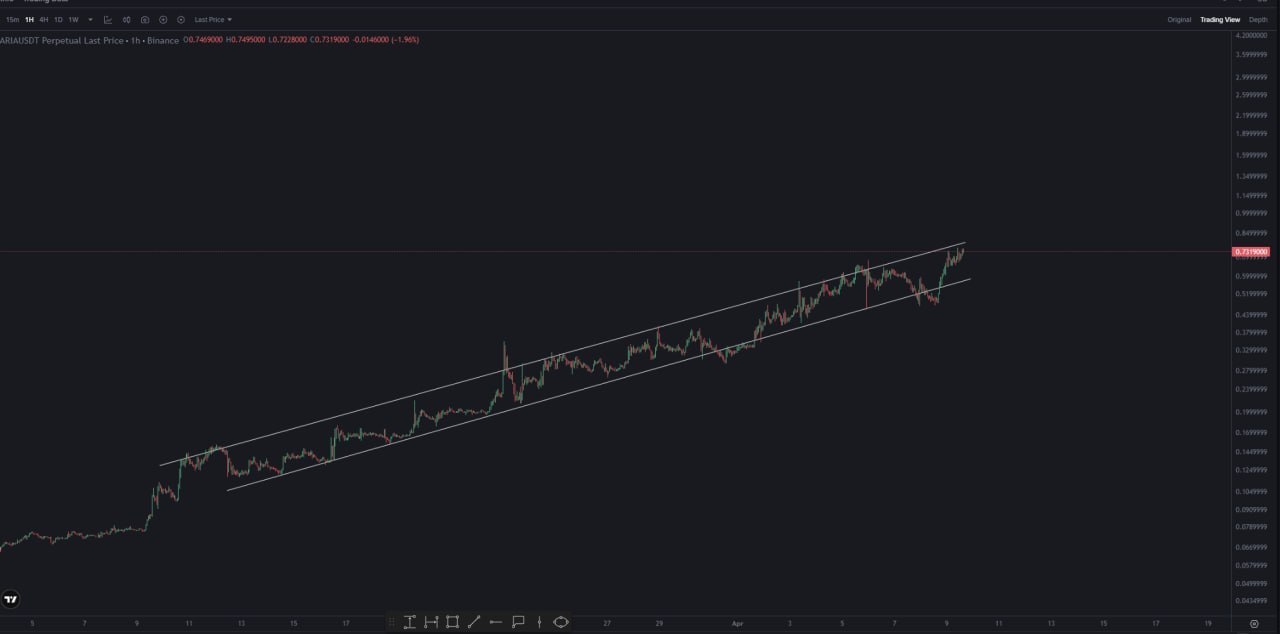1280x634 pixels.
Task: Switch to the Original chart tab
Action: tap(1179, 19)
